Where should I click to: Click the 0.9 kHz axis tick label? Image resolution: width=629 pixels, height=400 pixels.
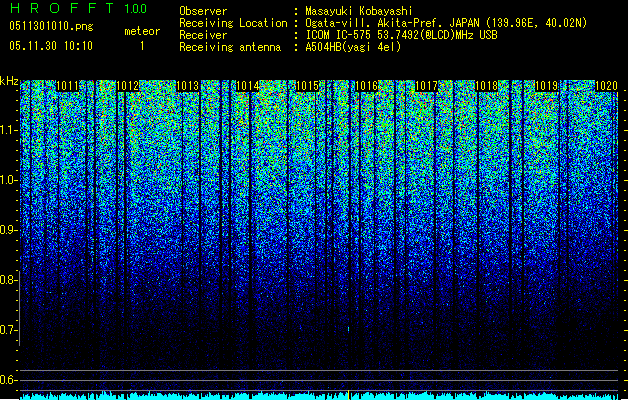[9, 230]
